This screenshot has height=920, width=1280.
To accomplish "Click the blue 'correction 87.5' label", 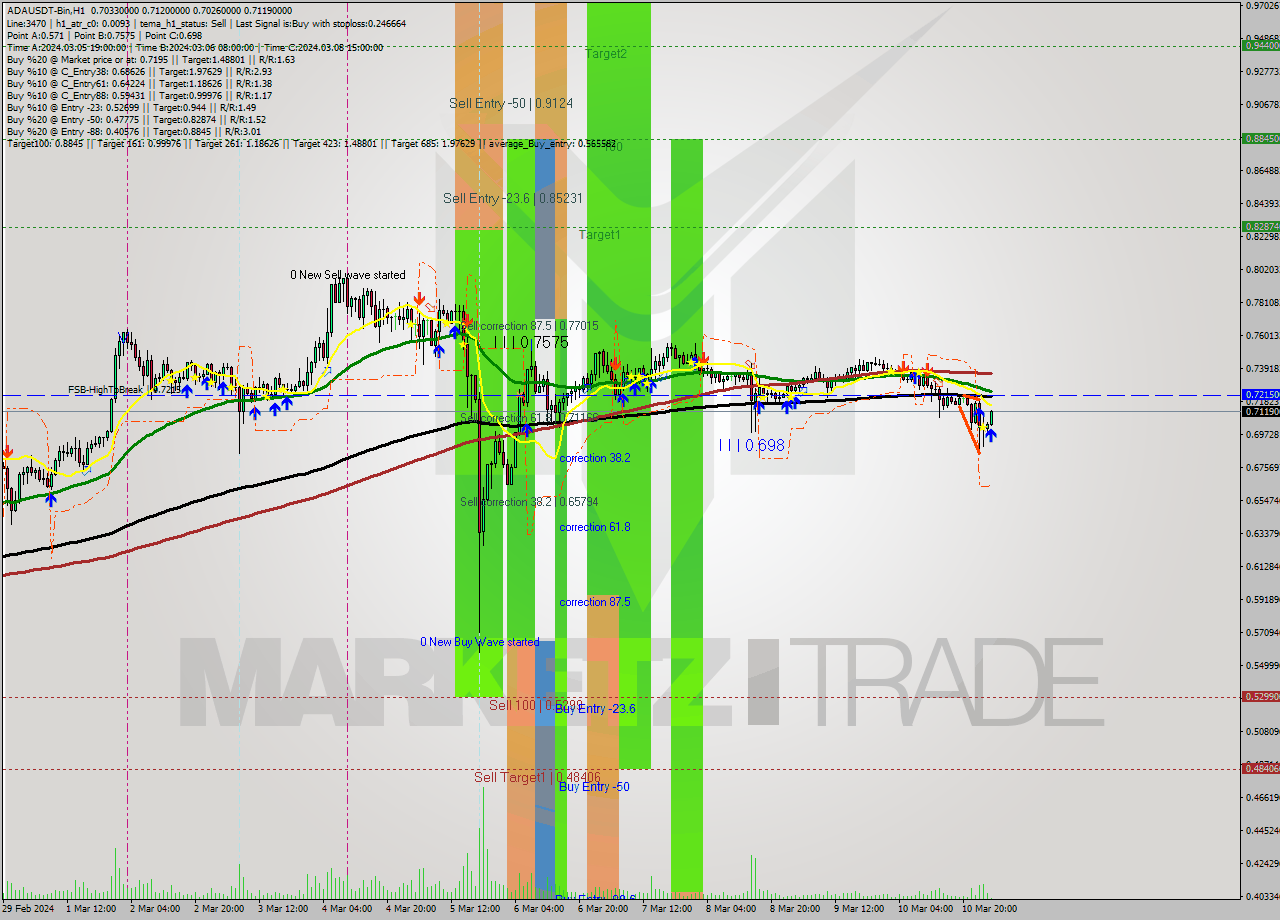I will pos(595,602).
